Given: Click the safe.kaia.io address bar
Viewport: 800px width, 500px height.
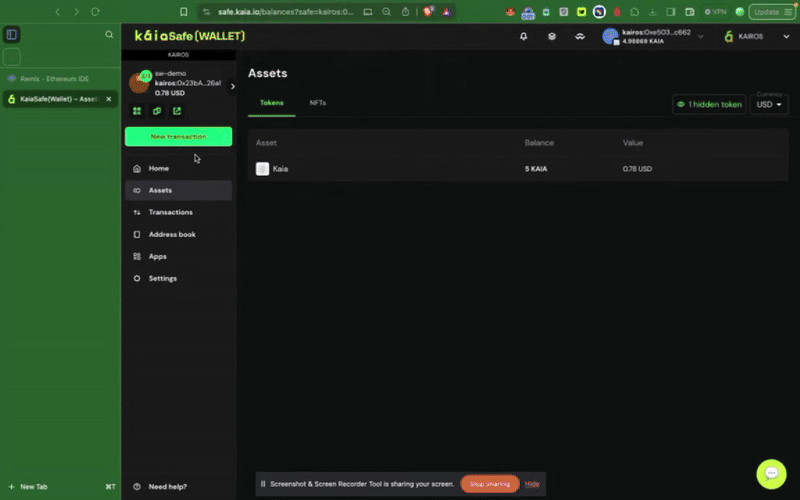Looking at the screenshot, I should click(286, 12).
